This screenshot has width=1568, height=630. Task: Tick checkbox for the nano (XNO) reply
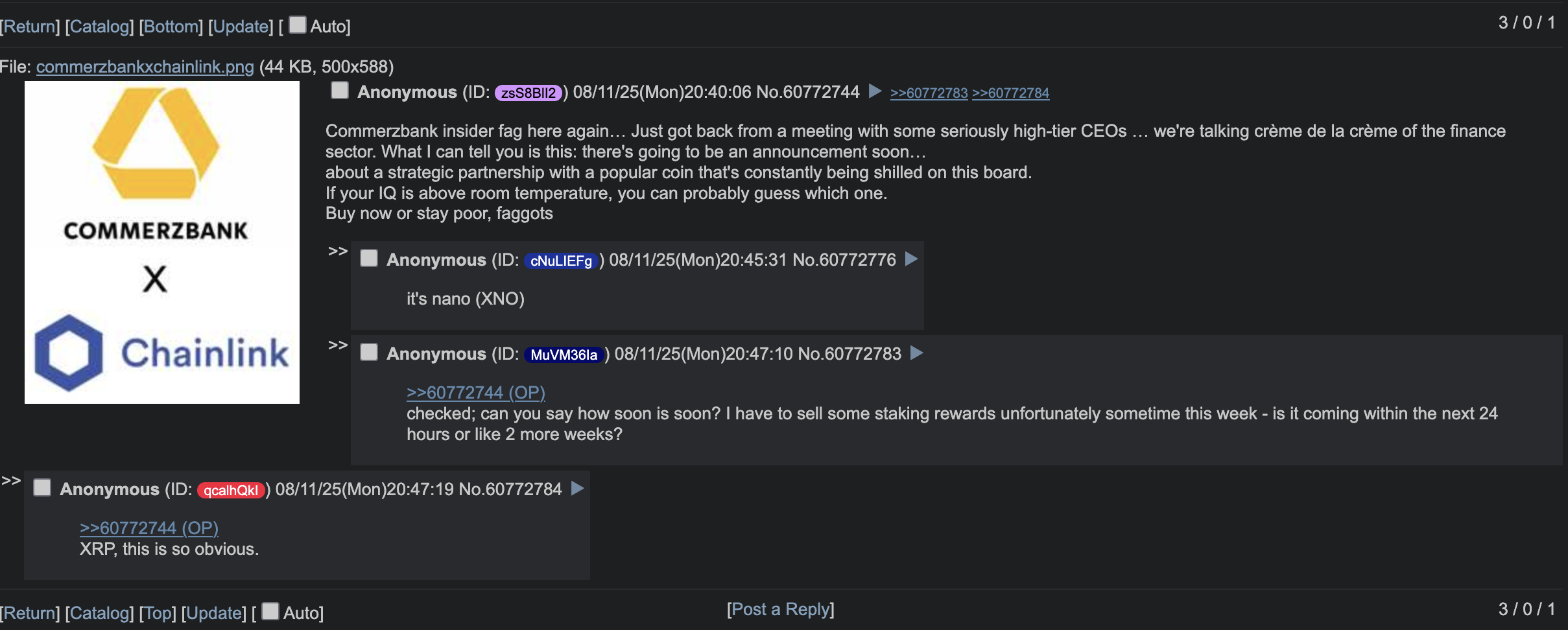pyautogui.click(x=369, y=258)
